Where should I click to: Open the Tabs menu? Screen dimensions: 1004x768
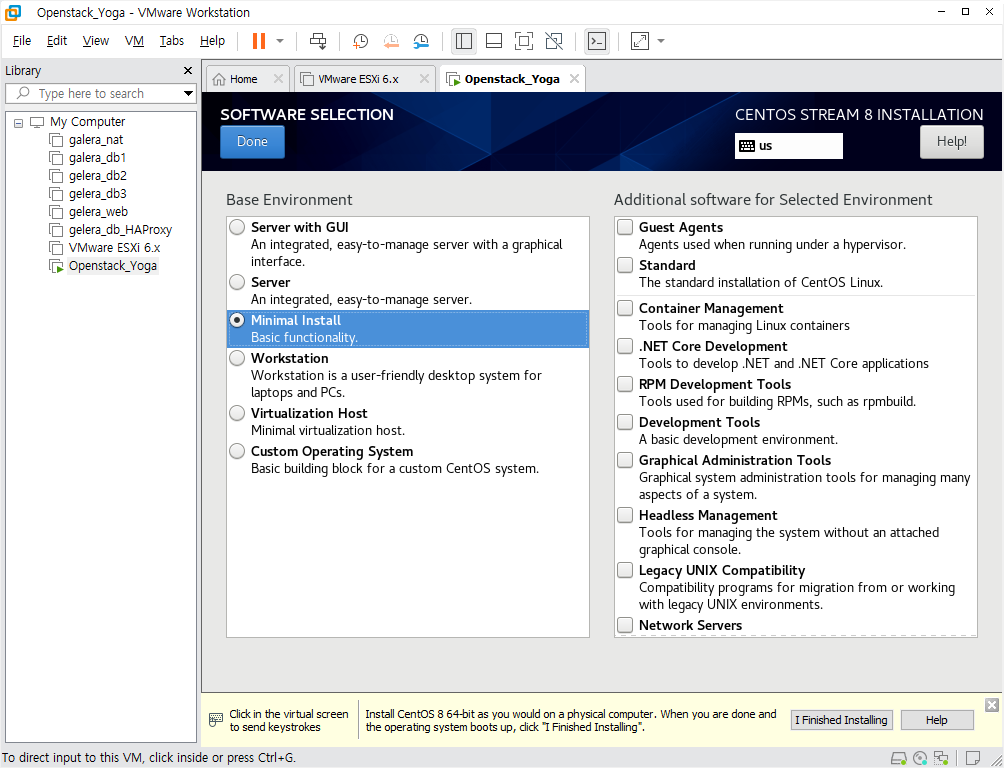coord(172,41)
